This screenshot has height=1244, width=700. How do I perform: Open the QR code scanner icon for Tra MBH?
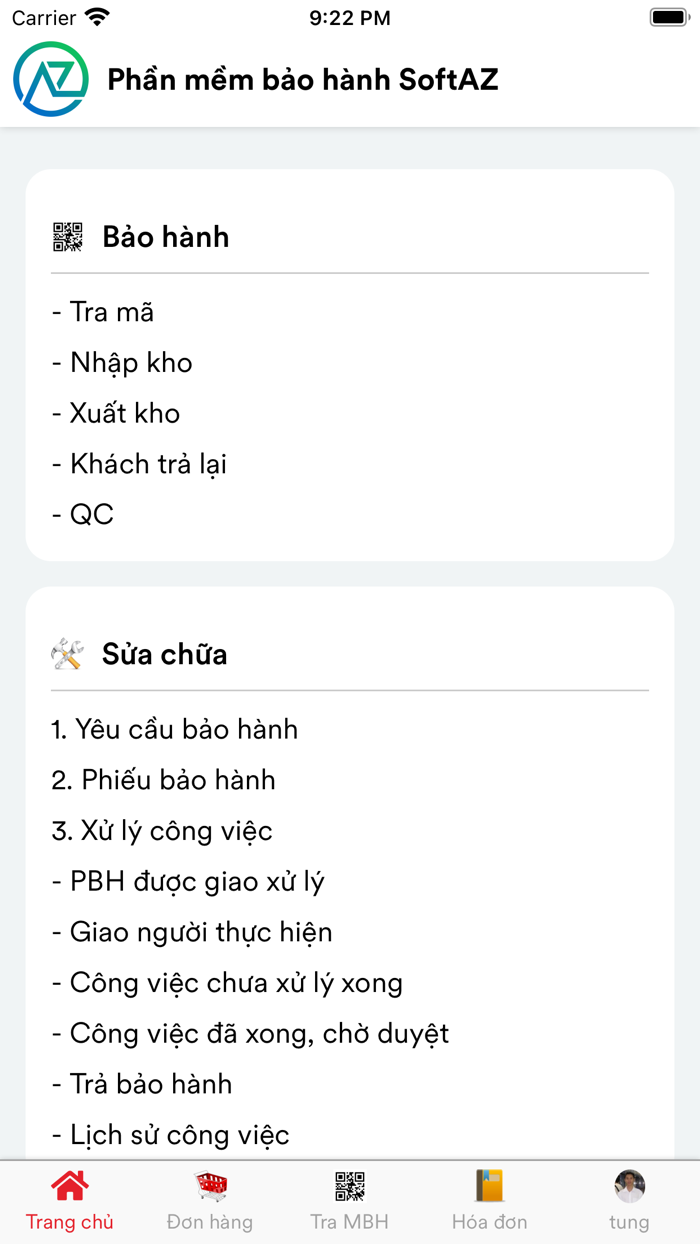click(x=349, y=1187)
